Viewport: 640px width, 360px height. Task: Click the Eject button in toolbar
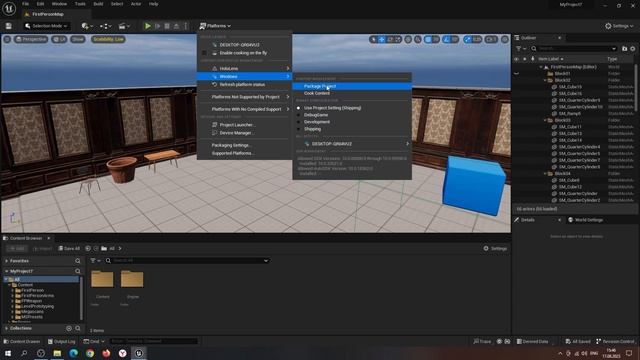176,26
